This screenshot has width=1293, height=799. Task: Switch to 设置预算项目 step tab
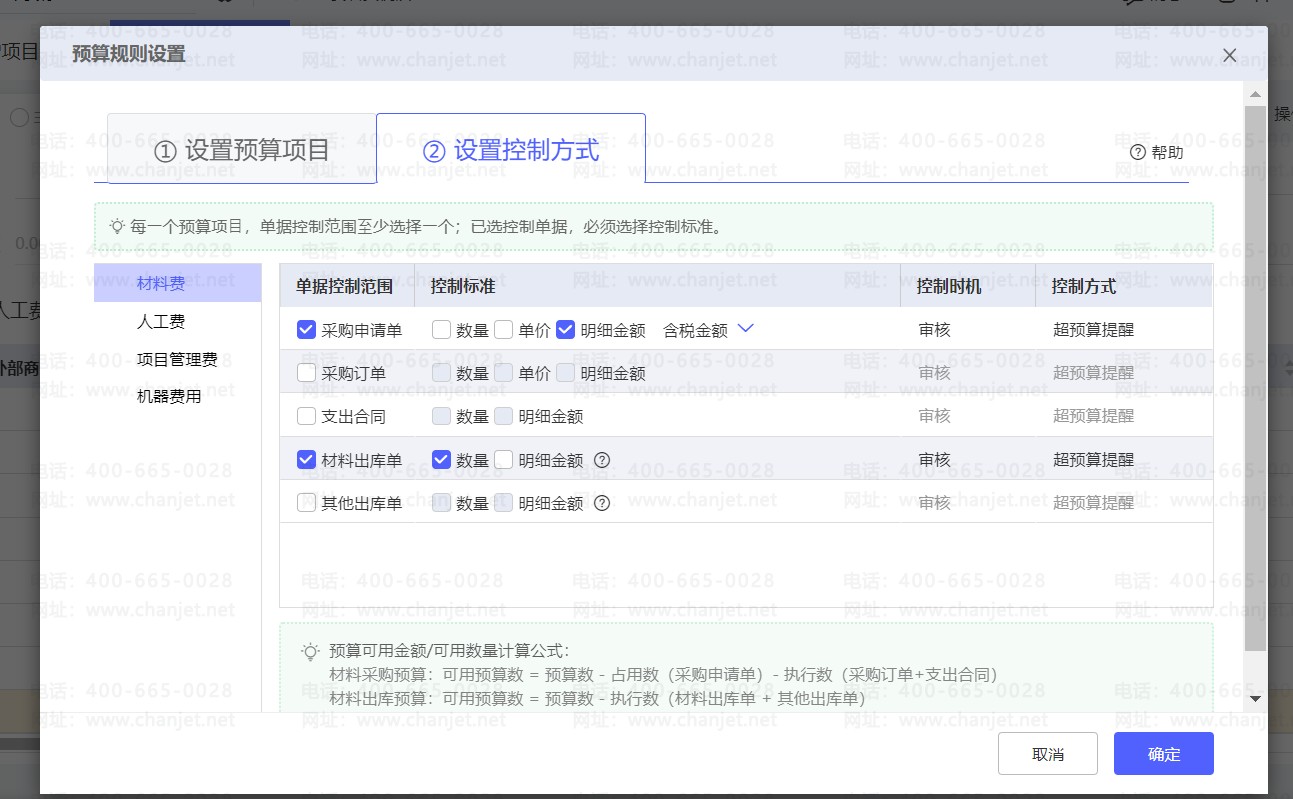[242, 150]
